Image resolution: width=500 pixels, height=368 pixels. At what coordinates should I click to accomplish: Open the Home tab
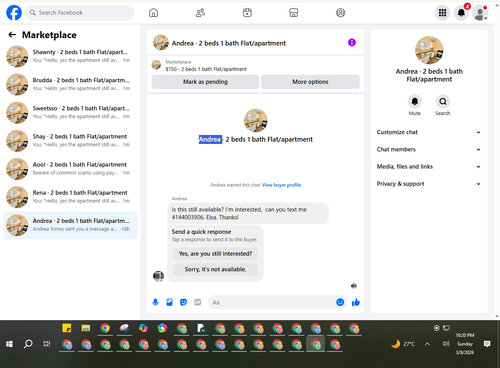153,13
